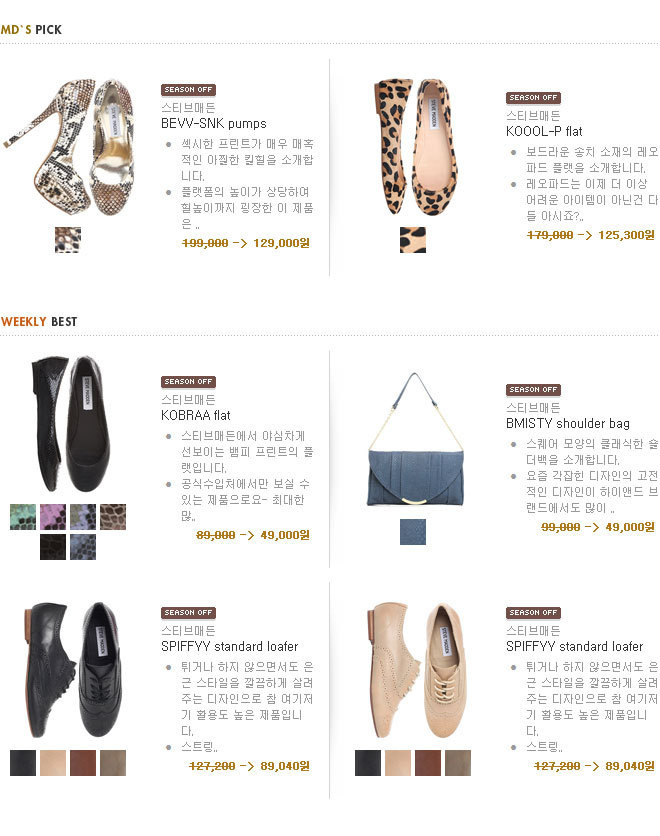Select the leopard print swatch under KOOOL-P flat
The width and height of the screenshot is (660, 836).
pyautogui.click(x=413, y=240)
